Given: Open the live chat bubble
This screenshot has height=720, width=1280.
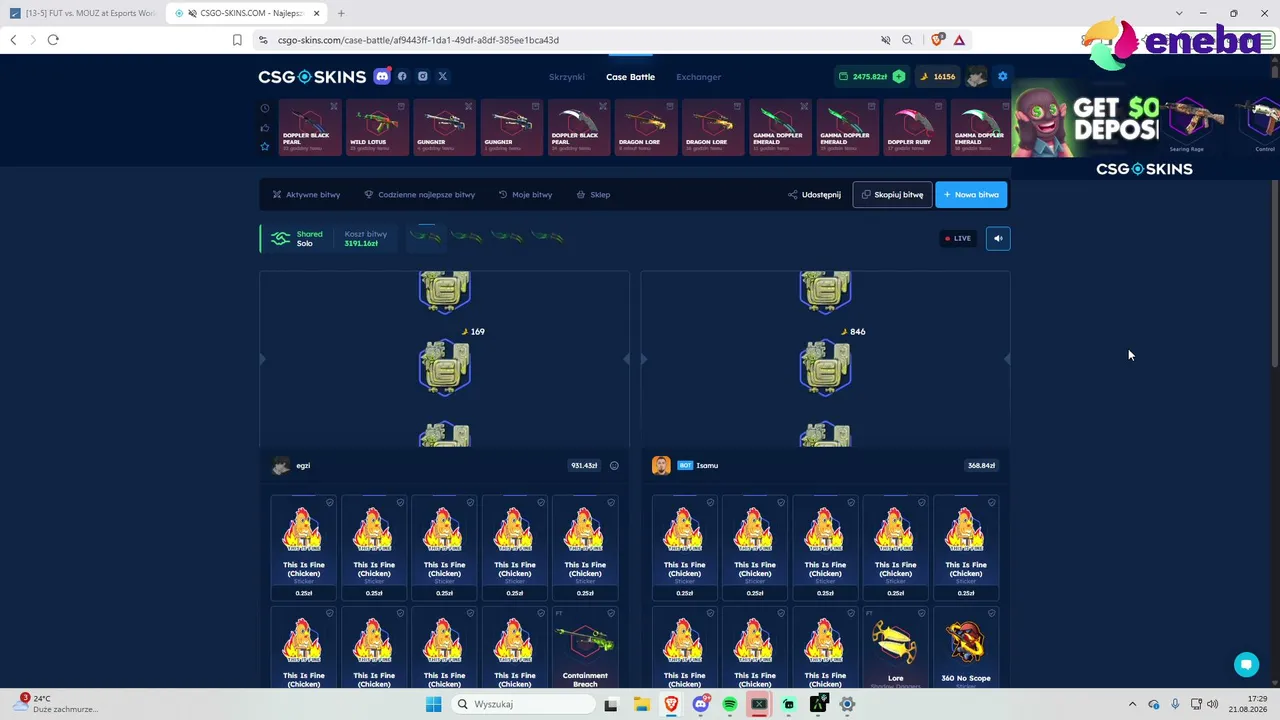Looking at the screenshot, I should click(1246, 665).
